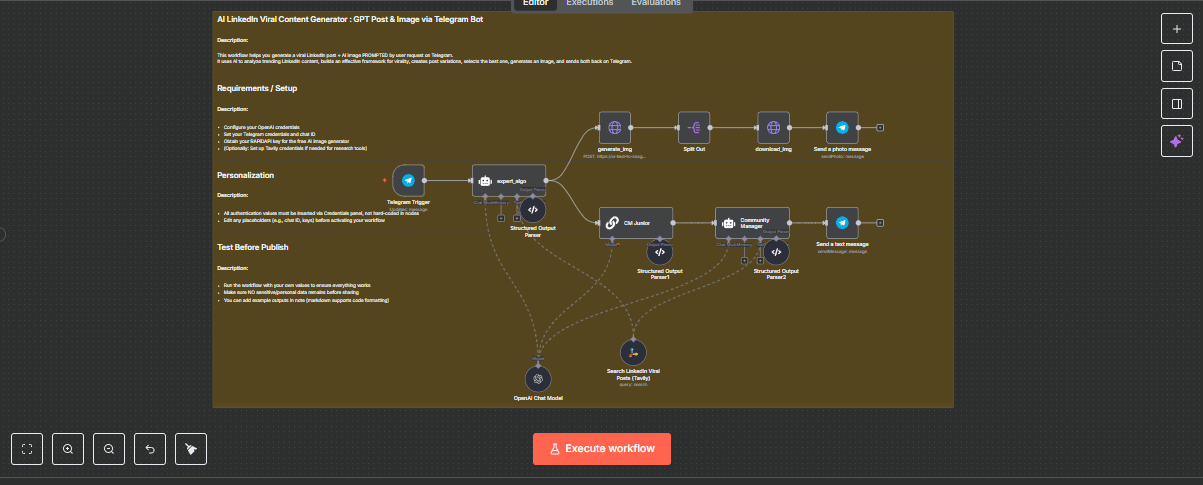Select the Telegram Trigger node
Image resolution: width=1203 pixels, height=485 pixels.
pos(408,181)
